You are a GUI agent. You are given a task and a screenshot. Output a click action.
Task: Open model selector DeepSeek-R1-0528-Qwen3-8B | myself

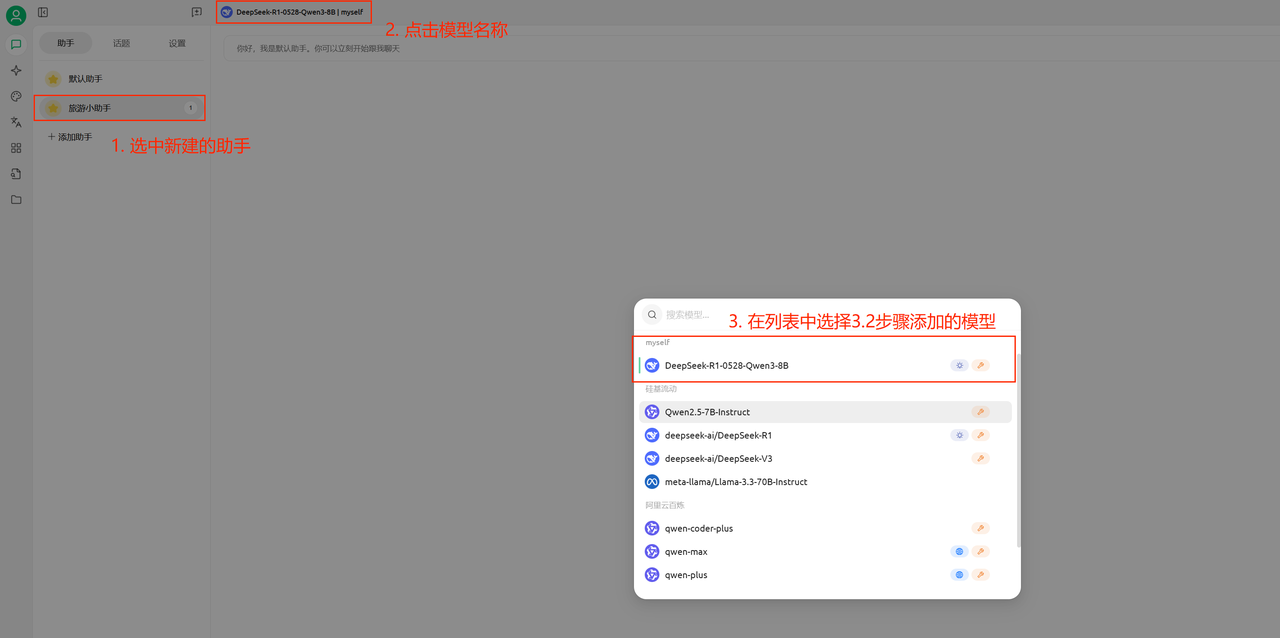(292, 12)
